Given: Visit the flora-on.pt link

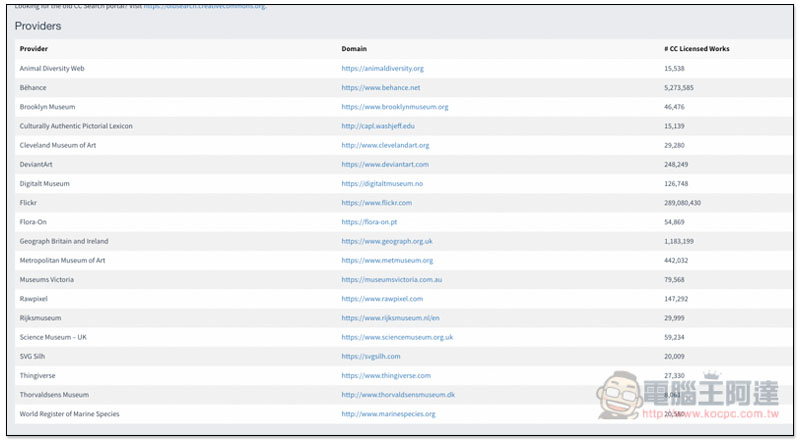Looking at the screenshot, I should [369, 222].
